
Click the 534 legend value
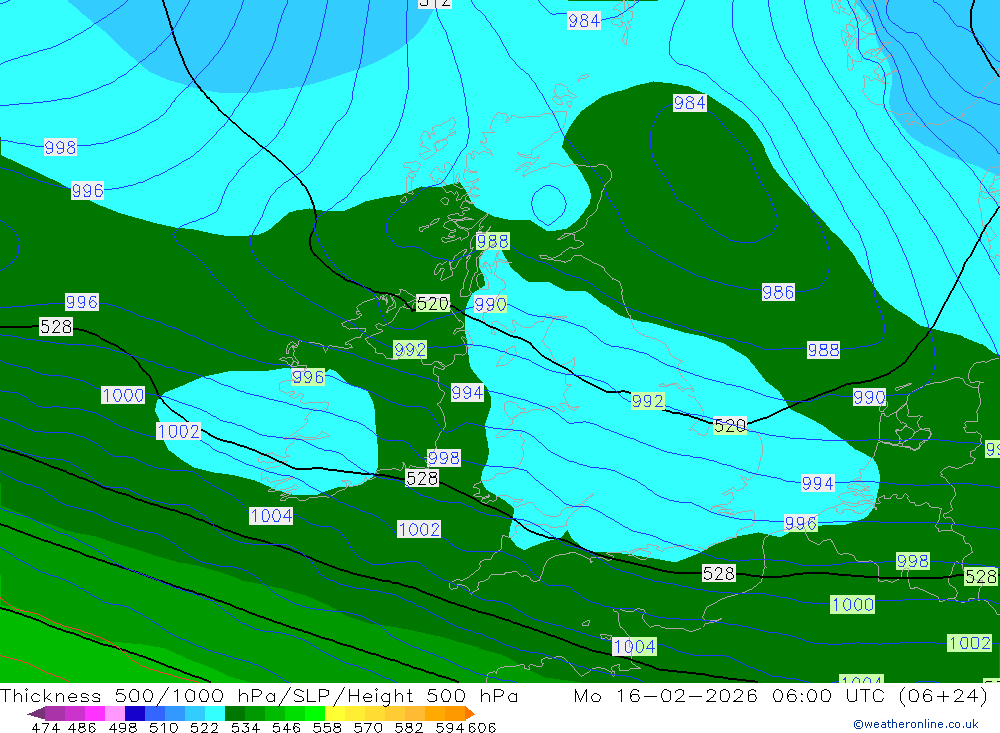click(246, 728)
